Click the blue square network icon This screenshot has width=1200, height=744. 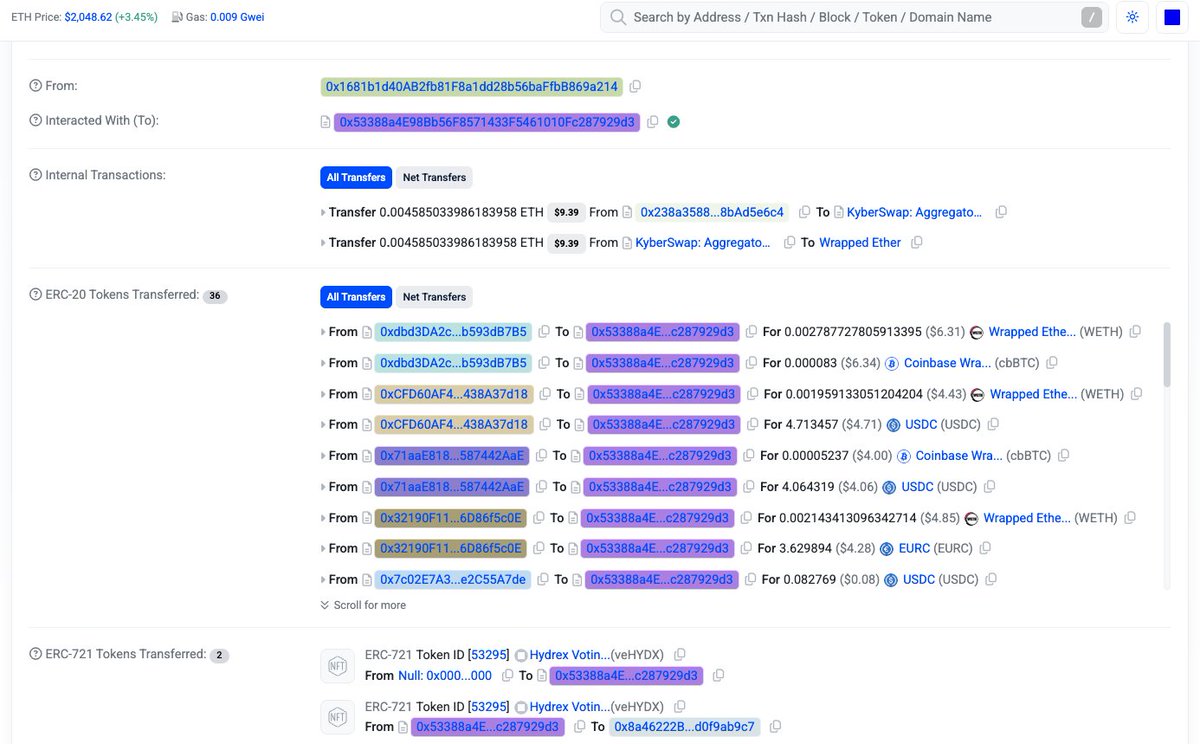pyautogui.click(x=1172, y=18)
